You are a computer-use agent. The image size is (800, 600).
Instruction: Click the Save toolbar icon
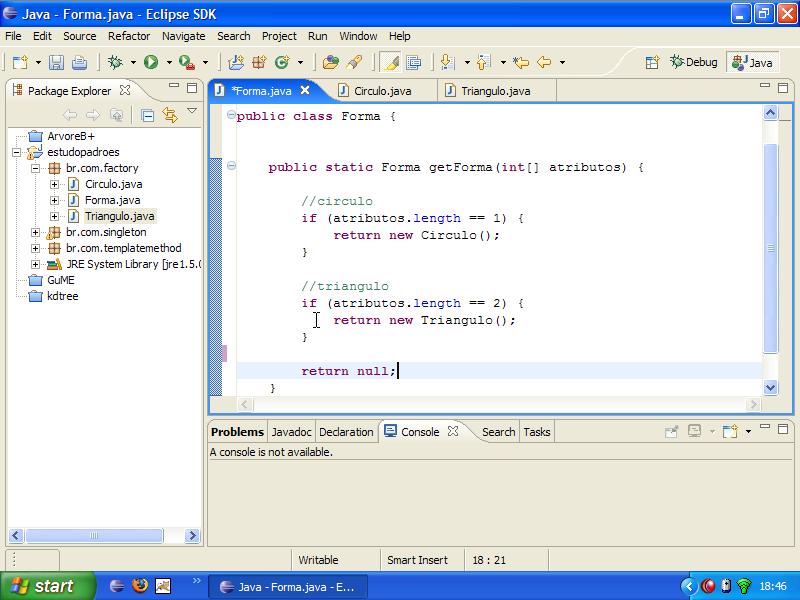57,62
